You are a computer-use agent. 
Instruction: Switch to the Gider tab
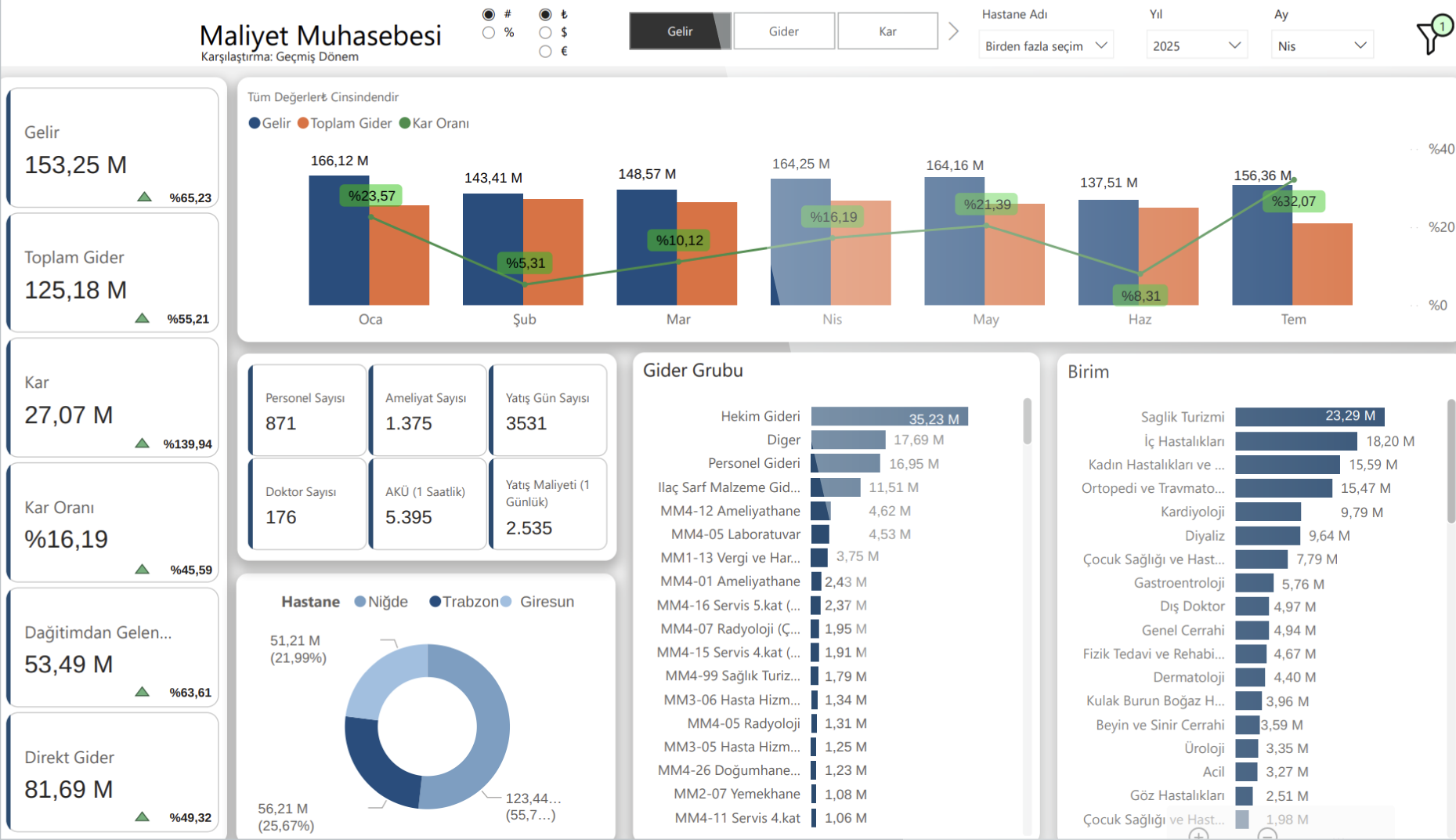pos(783,31)
